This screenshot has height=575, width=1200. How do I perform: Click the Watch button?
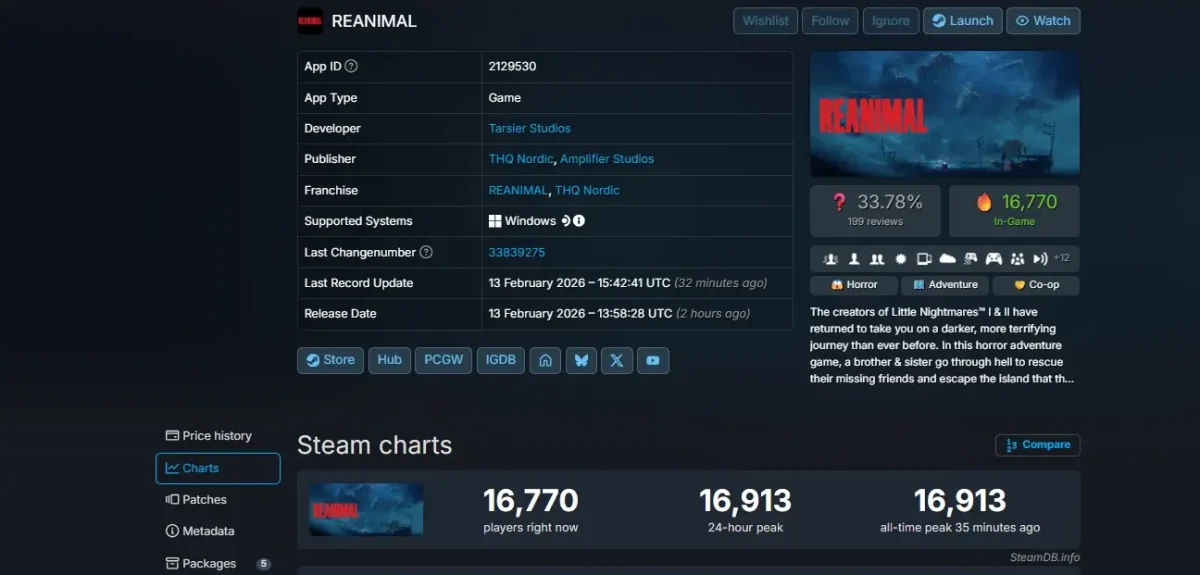1043,21
